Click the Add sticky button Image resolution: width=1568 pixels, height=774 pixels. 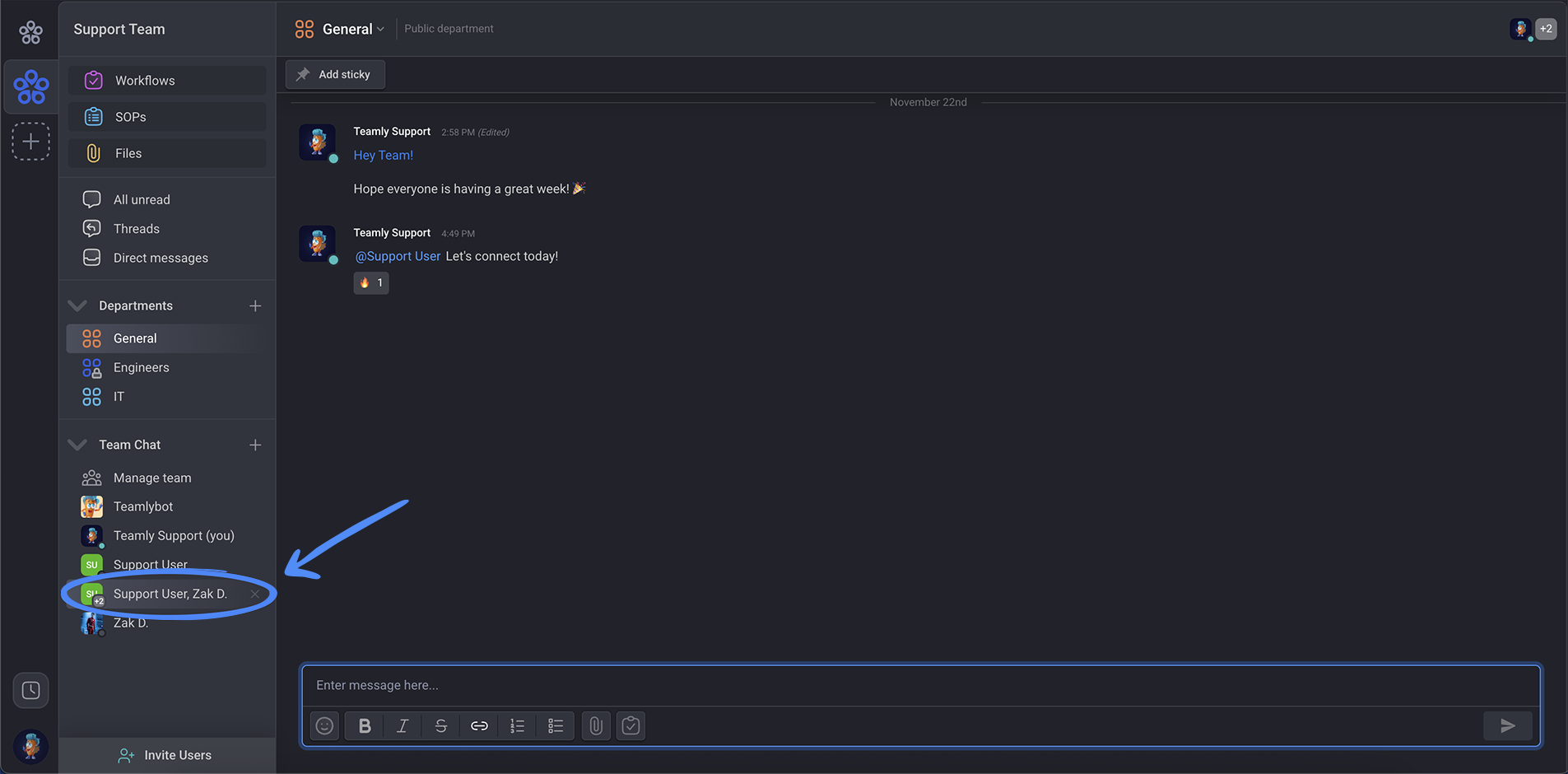click(335, 74)
